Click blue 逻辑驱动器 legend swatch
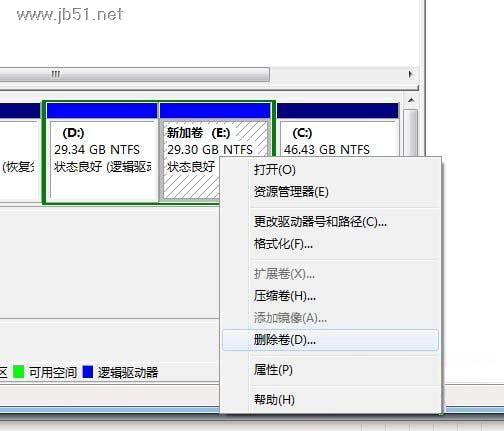This screenshot has height=431, width=504. [x=88, y=372]
